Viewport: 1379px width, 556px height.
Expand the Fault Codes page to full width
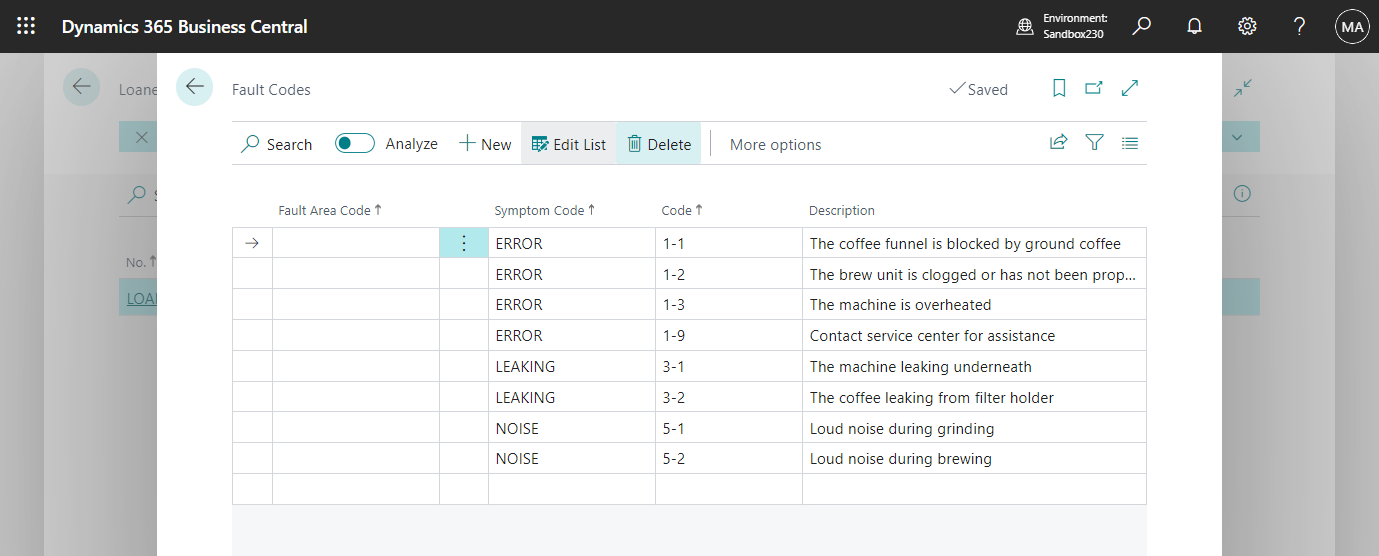coord(1130,88)
